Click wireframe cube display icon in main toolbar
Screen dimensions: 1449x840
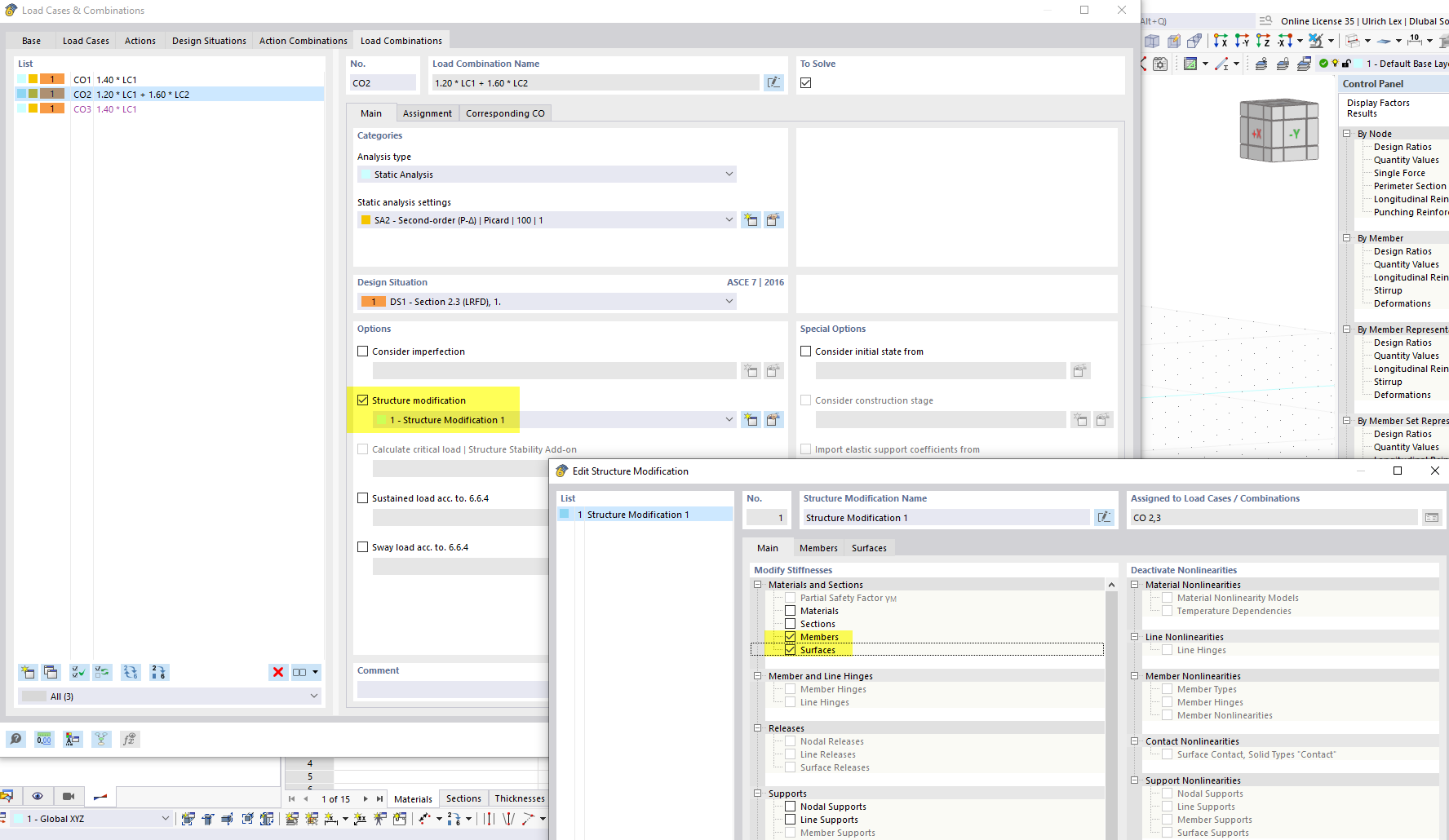[1152, 41]
